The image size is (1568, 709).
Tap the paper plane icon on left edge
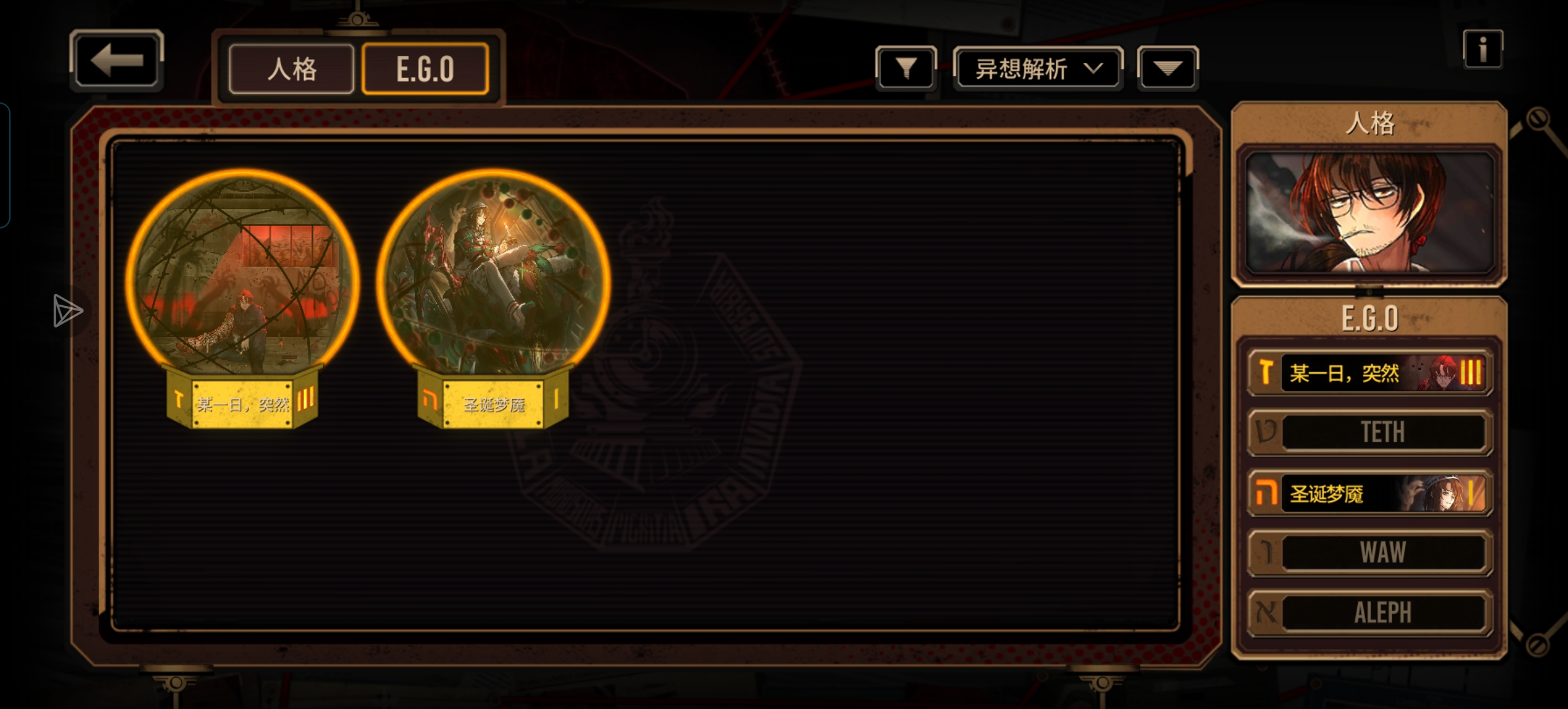(68, 311)
